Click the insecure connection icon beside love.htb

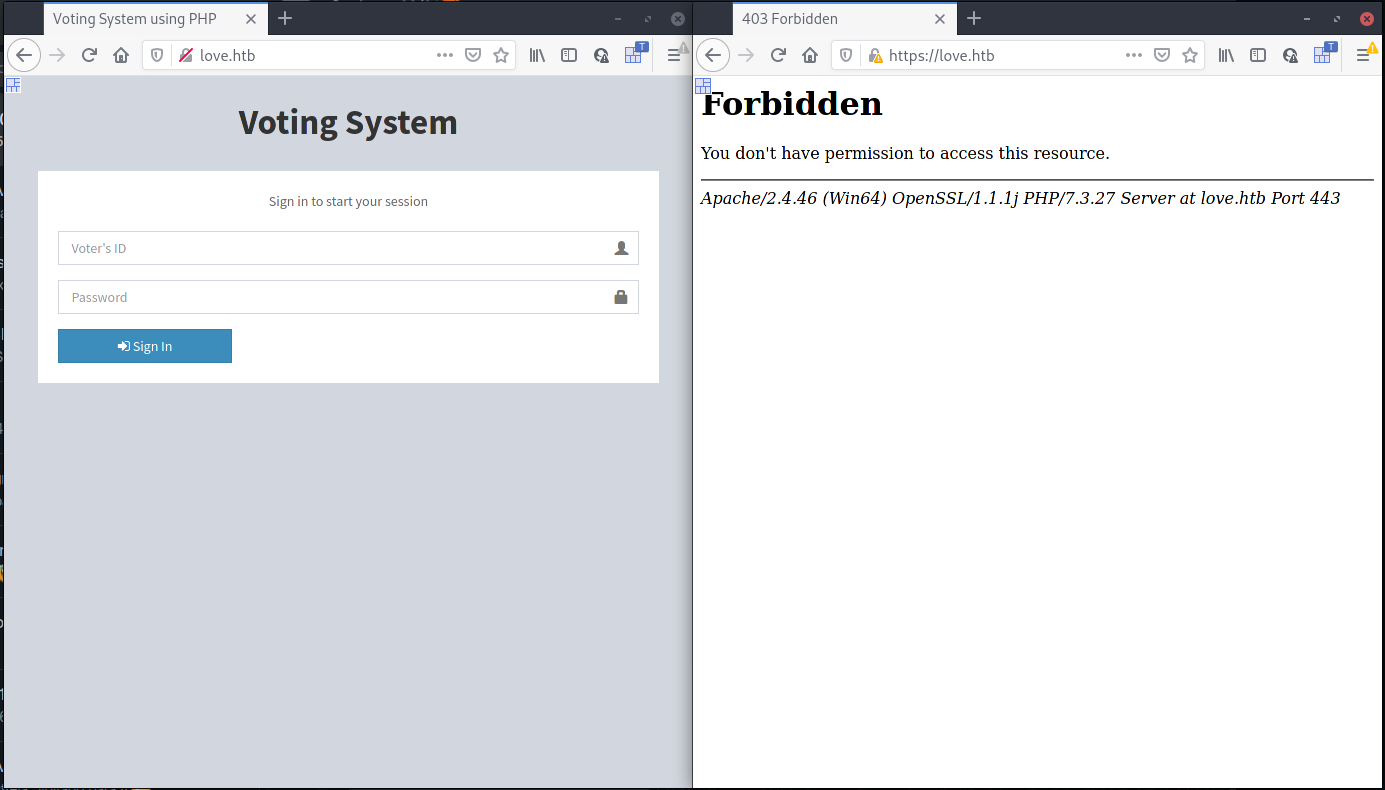pos(185,56)
